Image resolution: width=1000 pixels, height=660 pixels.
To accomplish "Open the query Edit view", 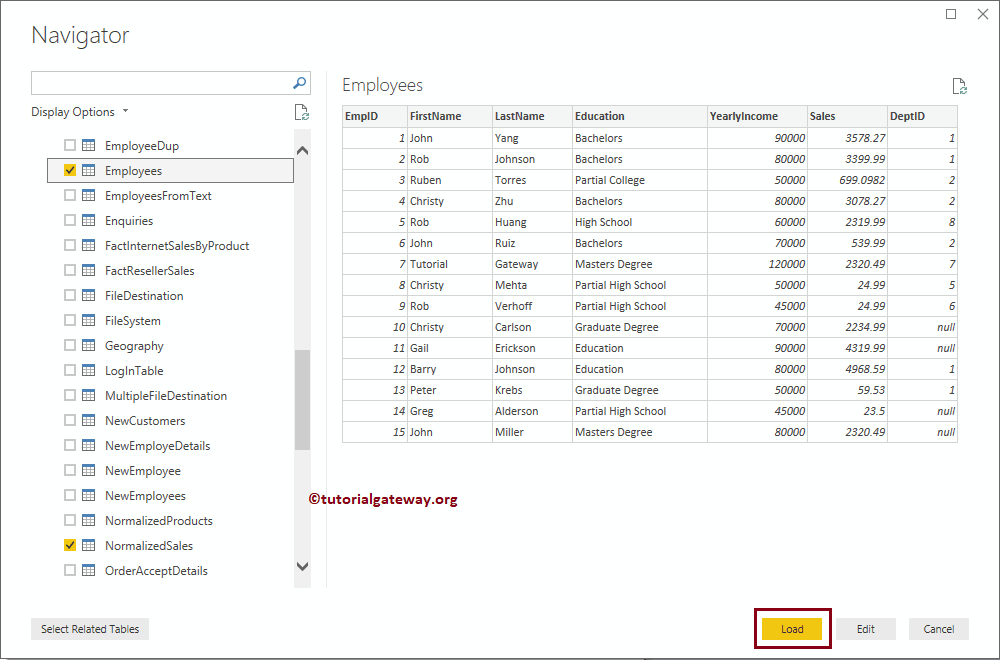I will (866, 629).
